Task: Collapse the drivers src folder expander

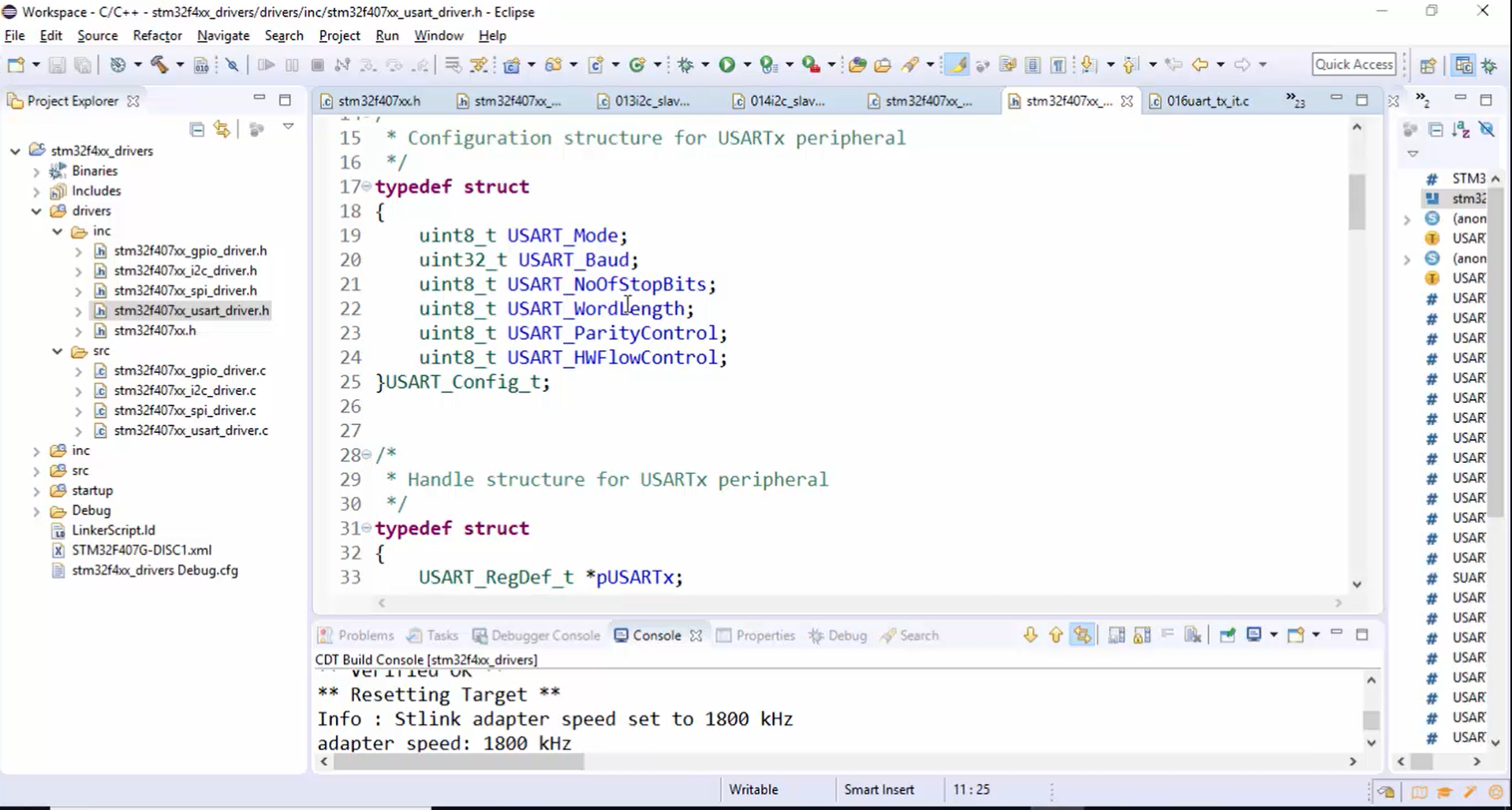Action: [x=58, y=351]
